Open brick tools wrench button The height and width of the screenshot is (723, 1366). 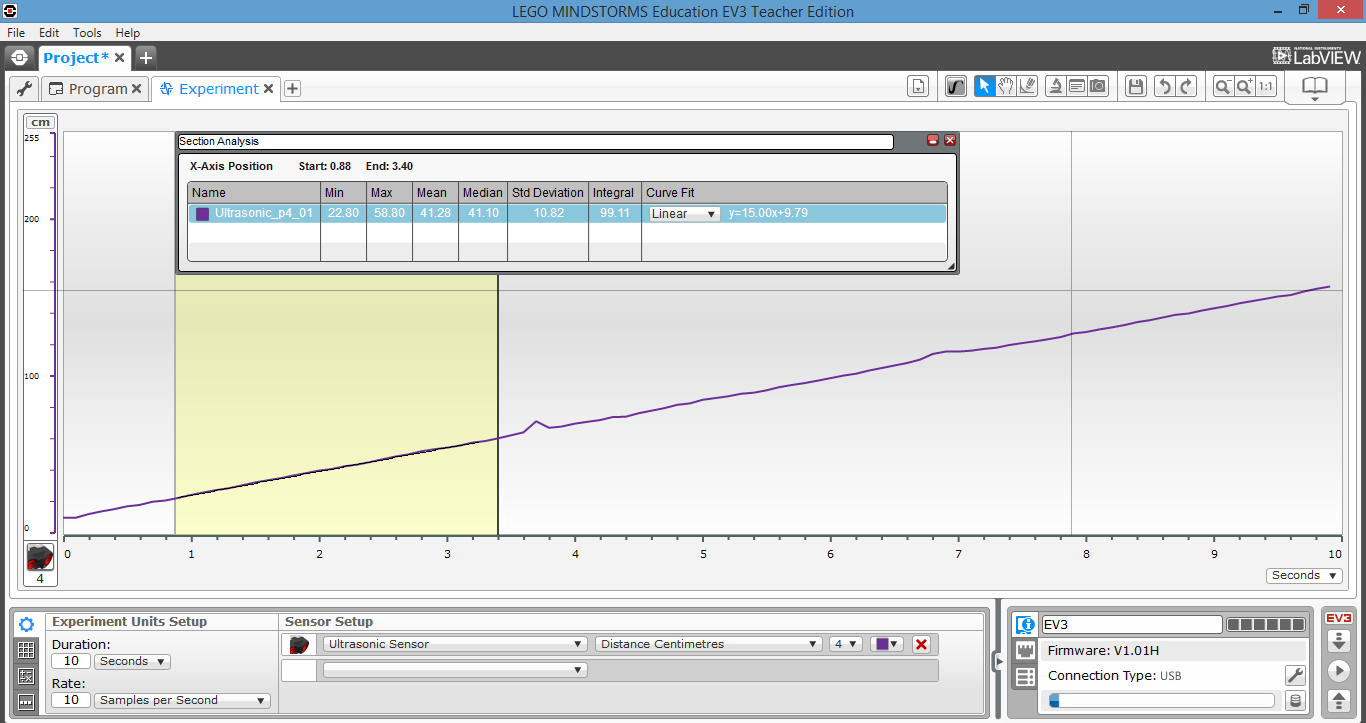pyautogui.click(x=1295, y=676)
